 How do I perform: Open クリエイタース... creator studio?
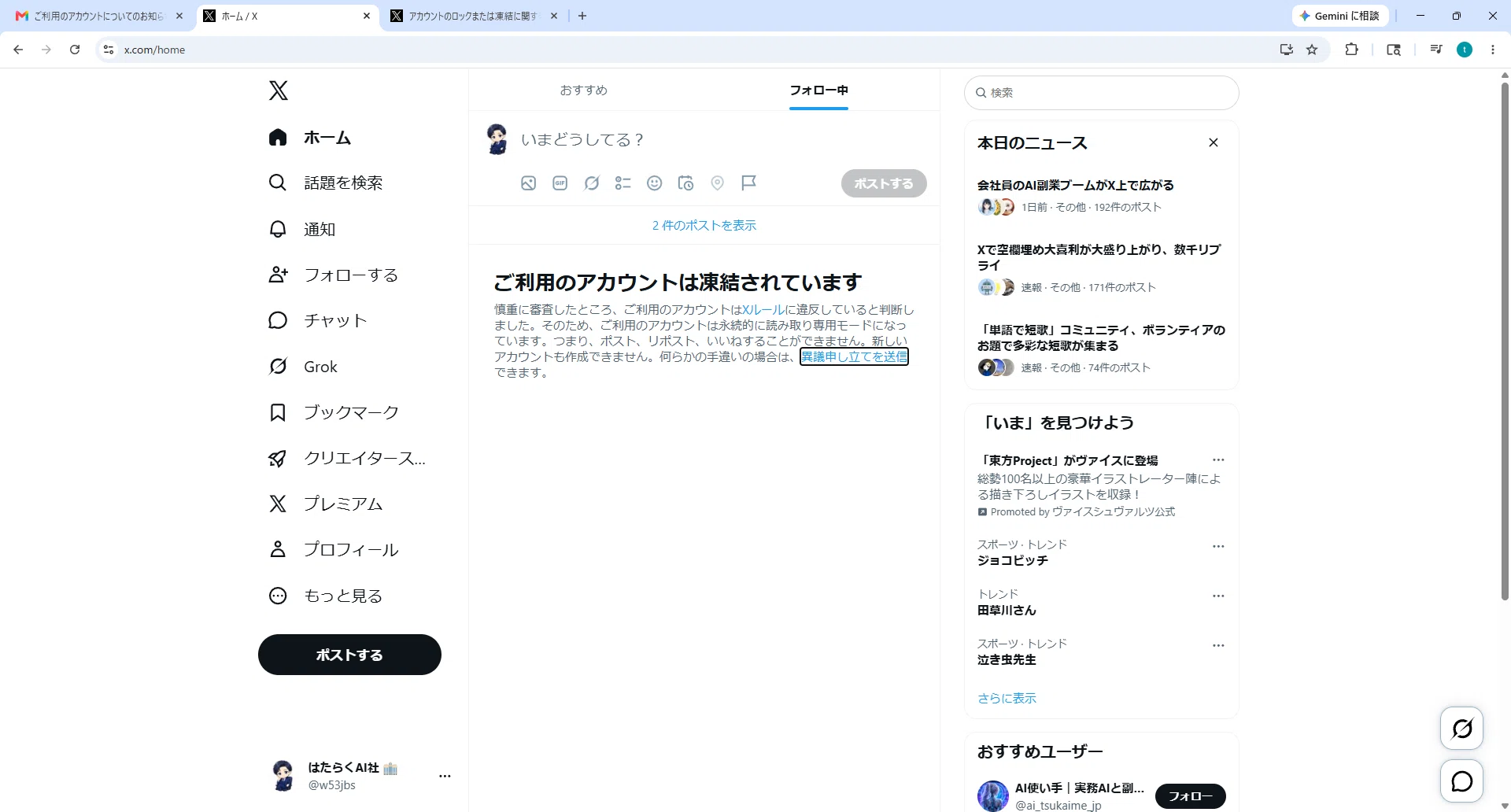pyautogui.click(x=347, y=458)
